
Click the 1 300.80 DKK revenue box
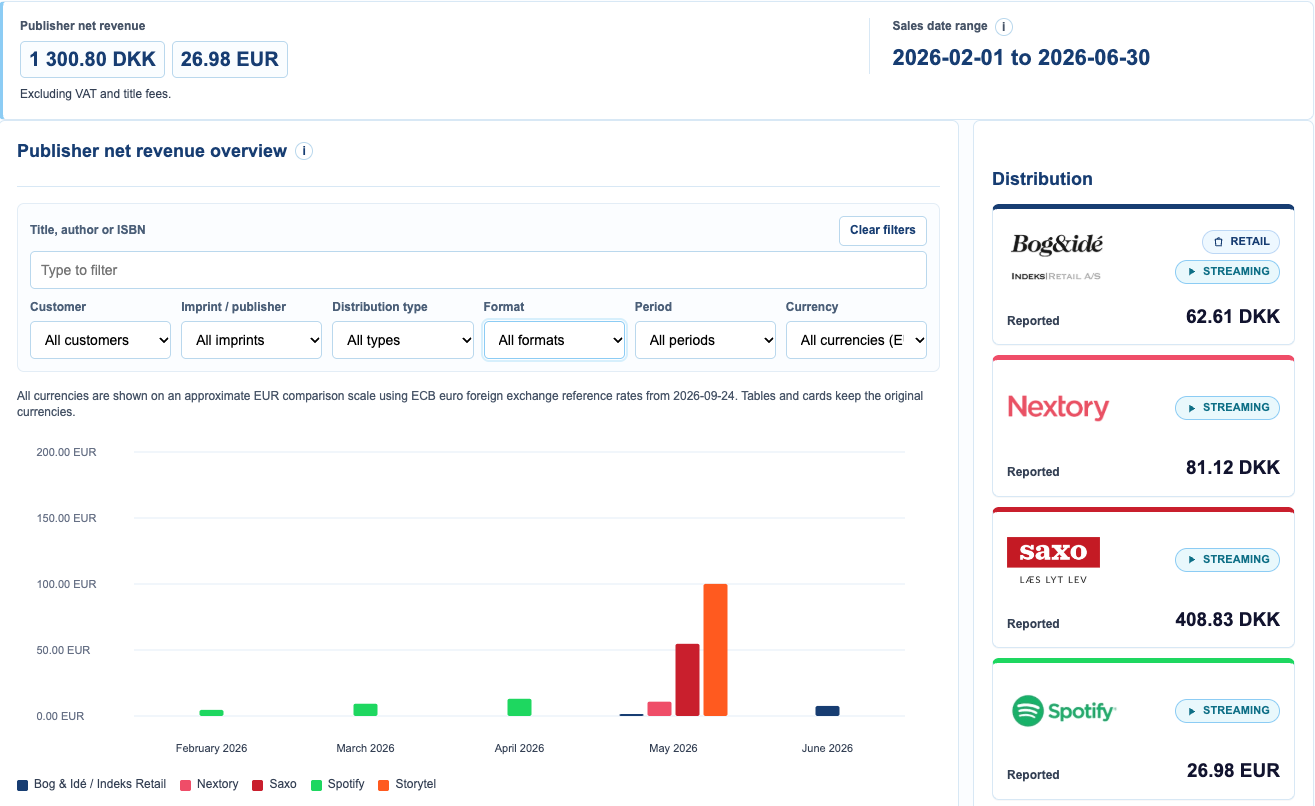point(92,59)
